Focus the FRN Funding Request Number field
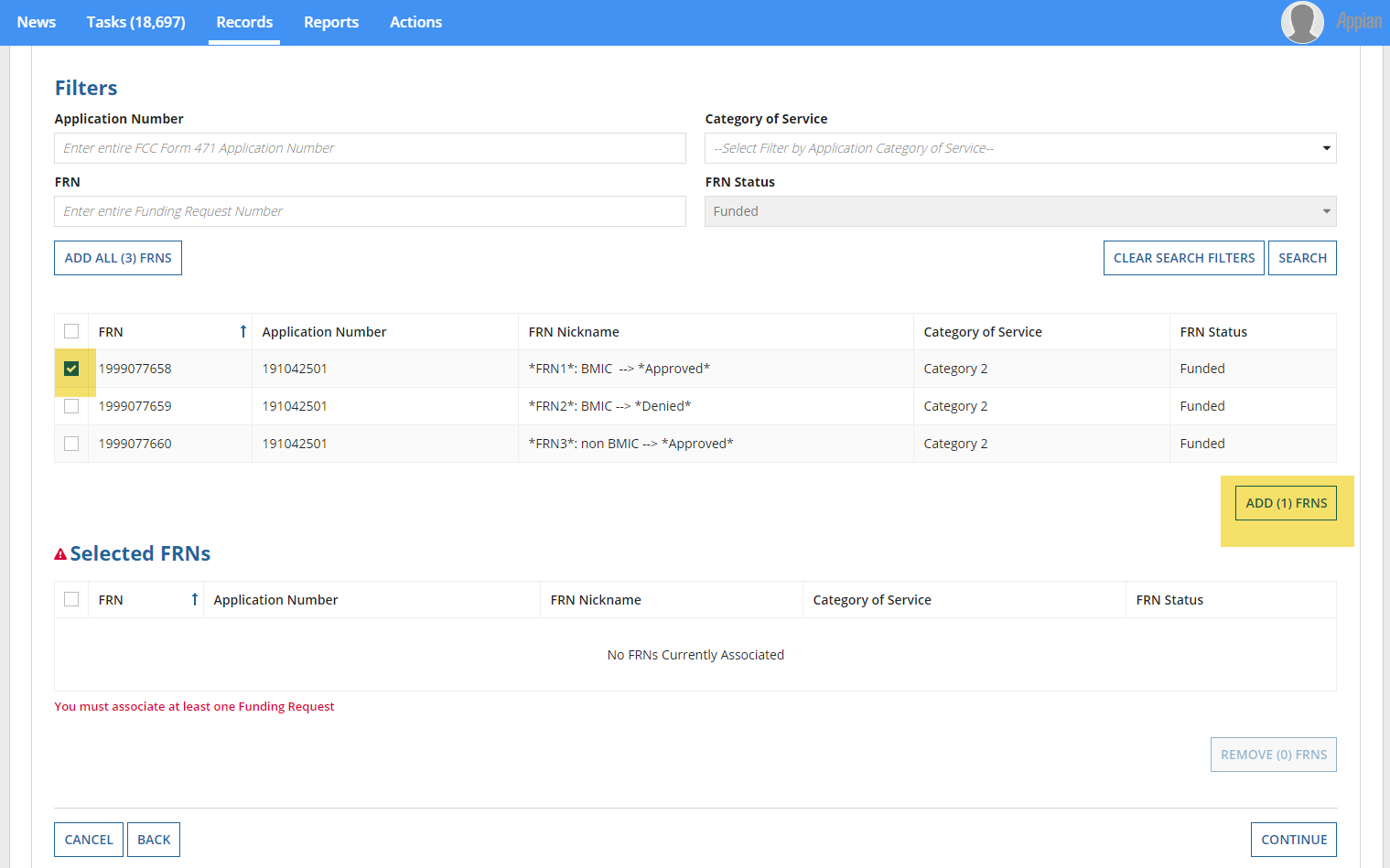The height and width of the screenshot is (868, 1390). [370, 211]
